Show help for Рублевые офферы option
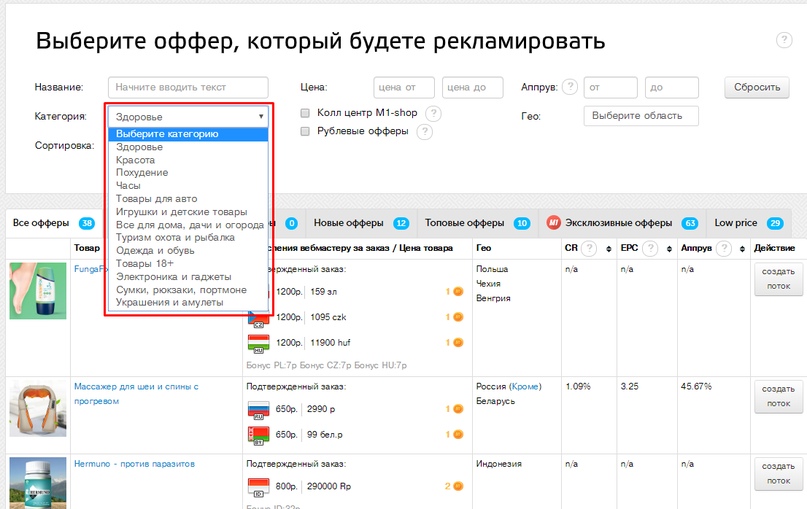 point(424,132)
